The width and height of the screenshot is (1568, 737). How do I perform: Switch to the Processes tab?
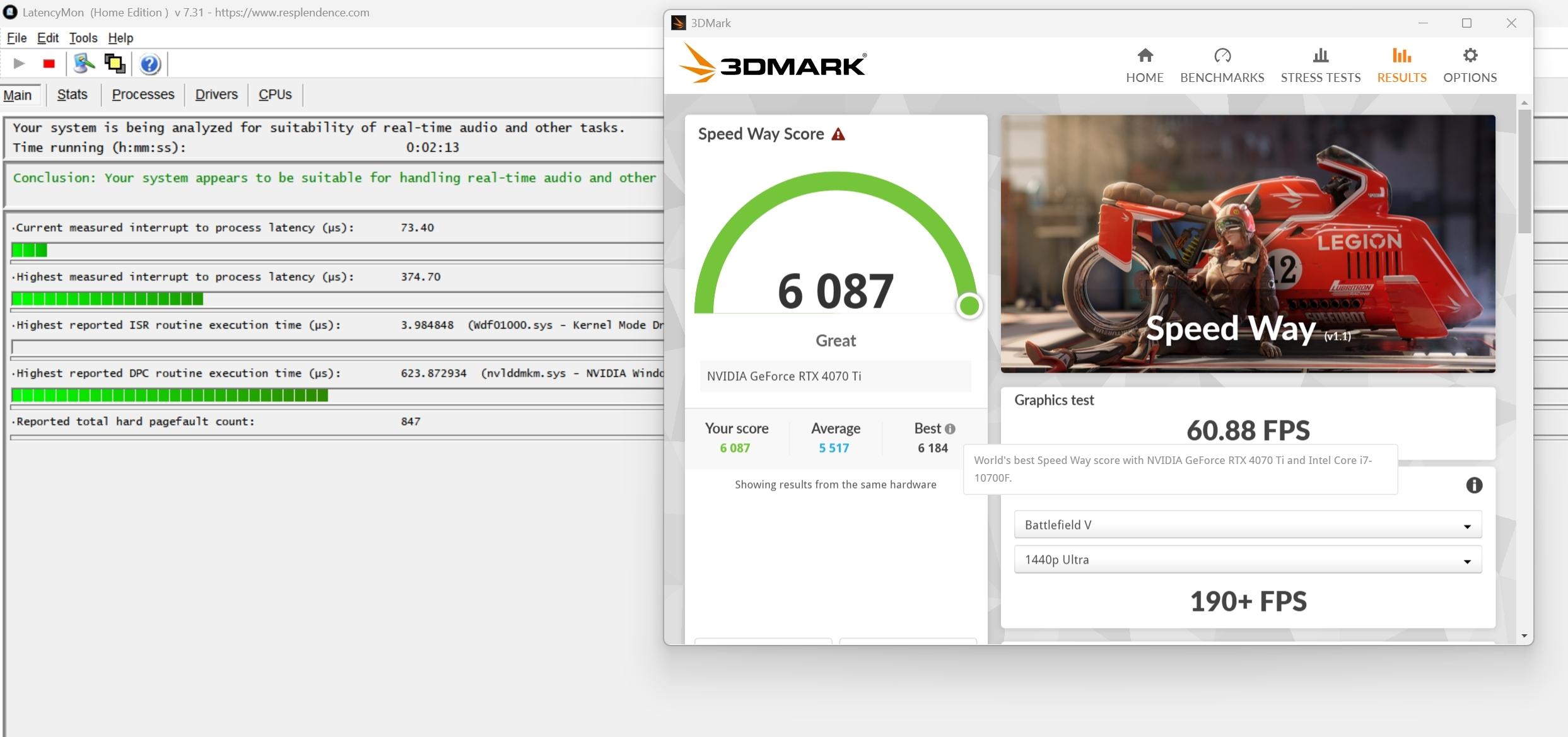143,95
